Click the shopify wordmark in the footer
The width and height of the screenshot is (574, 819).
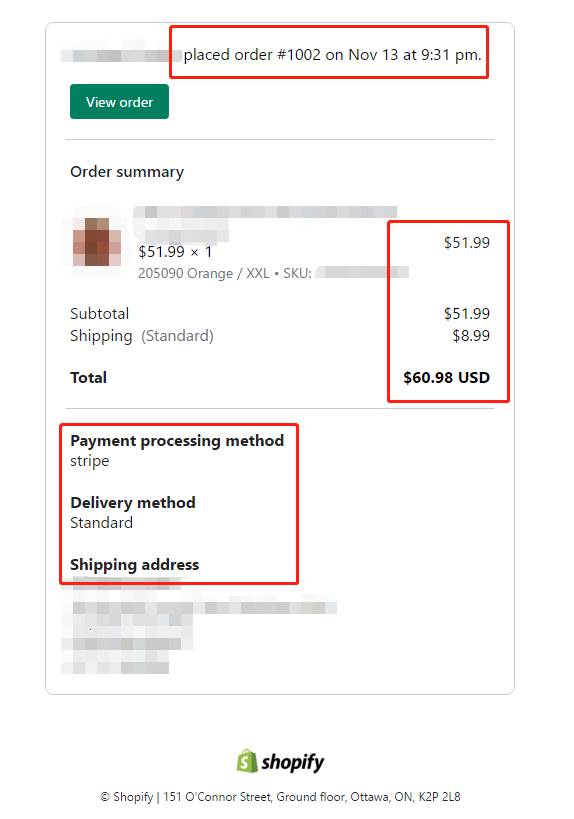tap(292, 763)
